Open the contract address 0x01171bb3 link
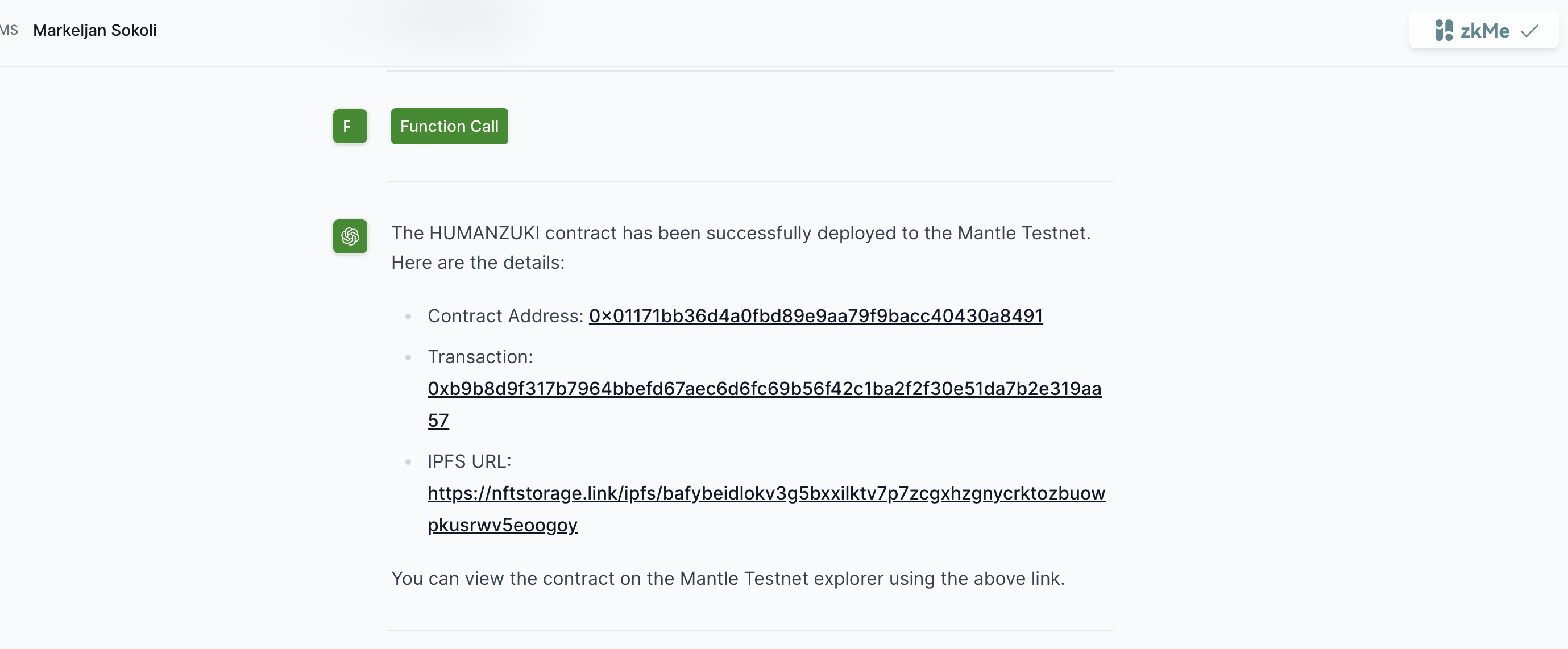This screenshot has height=649, width=1568. point(815,315)
